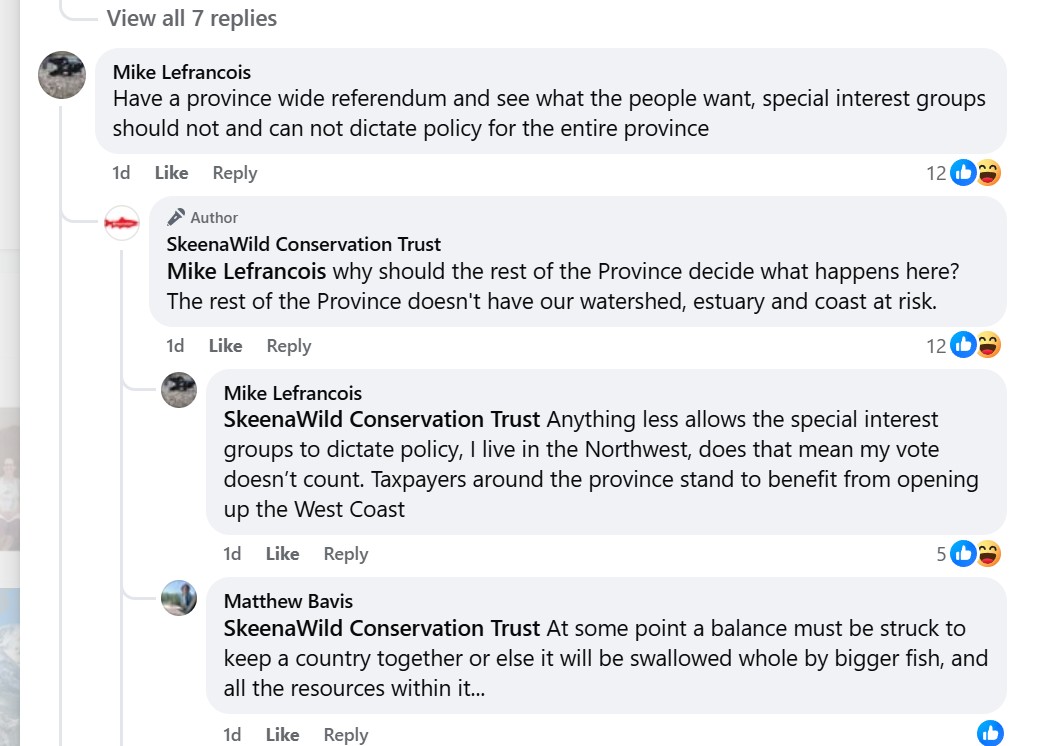The image size is (1039, 746).
Task: Click Matthew Bavis's name link
Action: [288, 601]
